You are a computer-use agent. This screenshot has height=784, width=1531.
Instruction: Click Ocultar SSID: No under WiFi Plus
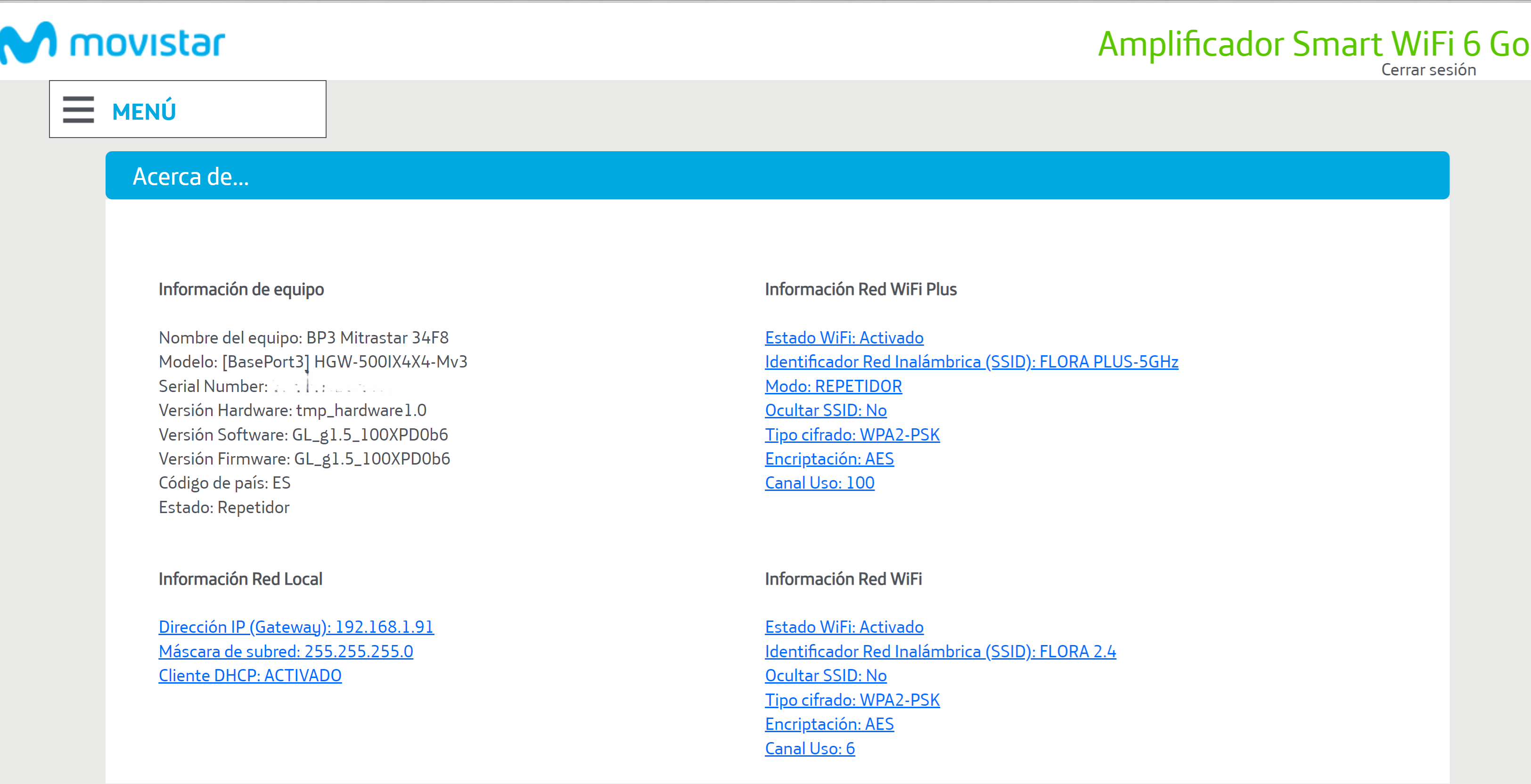coord(826,410)
